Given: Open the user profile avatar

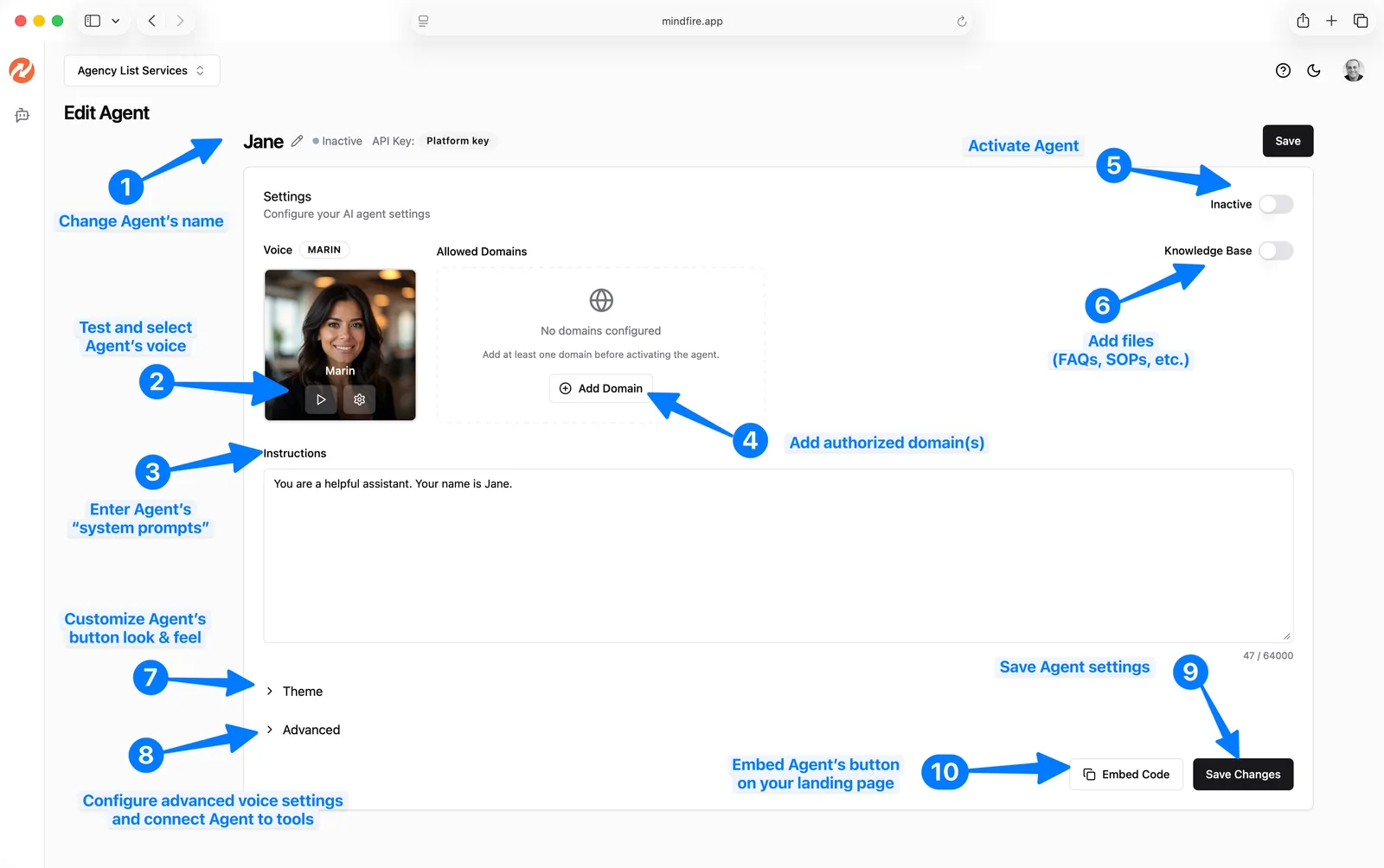Looking at the screenshot, I should [x=1354, y=71].
